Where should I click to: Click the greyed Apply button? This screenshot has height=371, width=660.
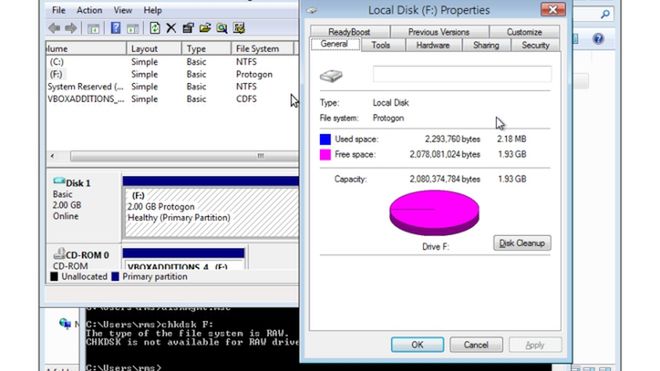(x=535, y=345)
